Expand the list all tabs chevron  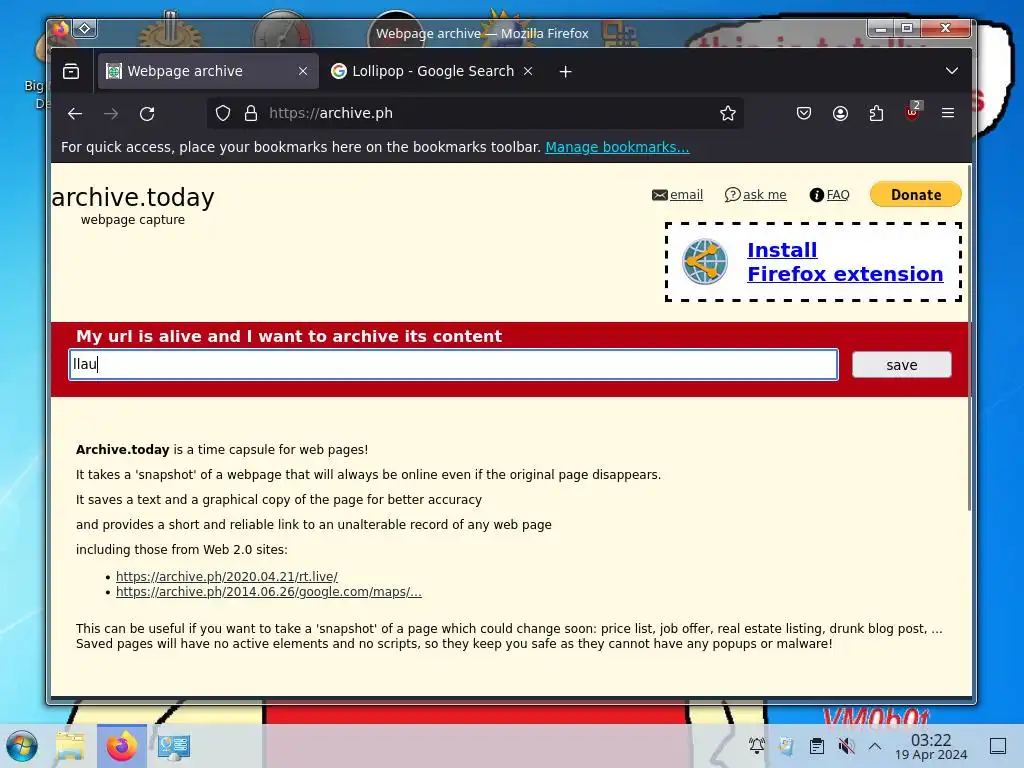point(952,71)
